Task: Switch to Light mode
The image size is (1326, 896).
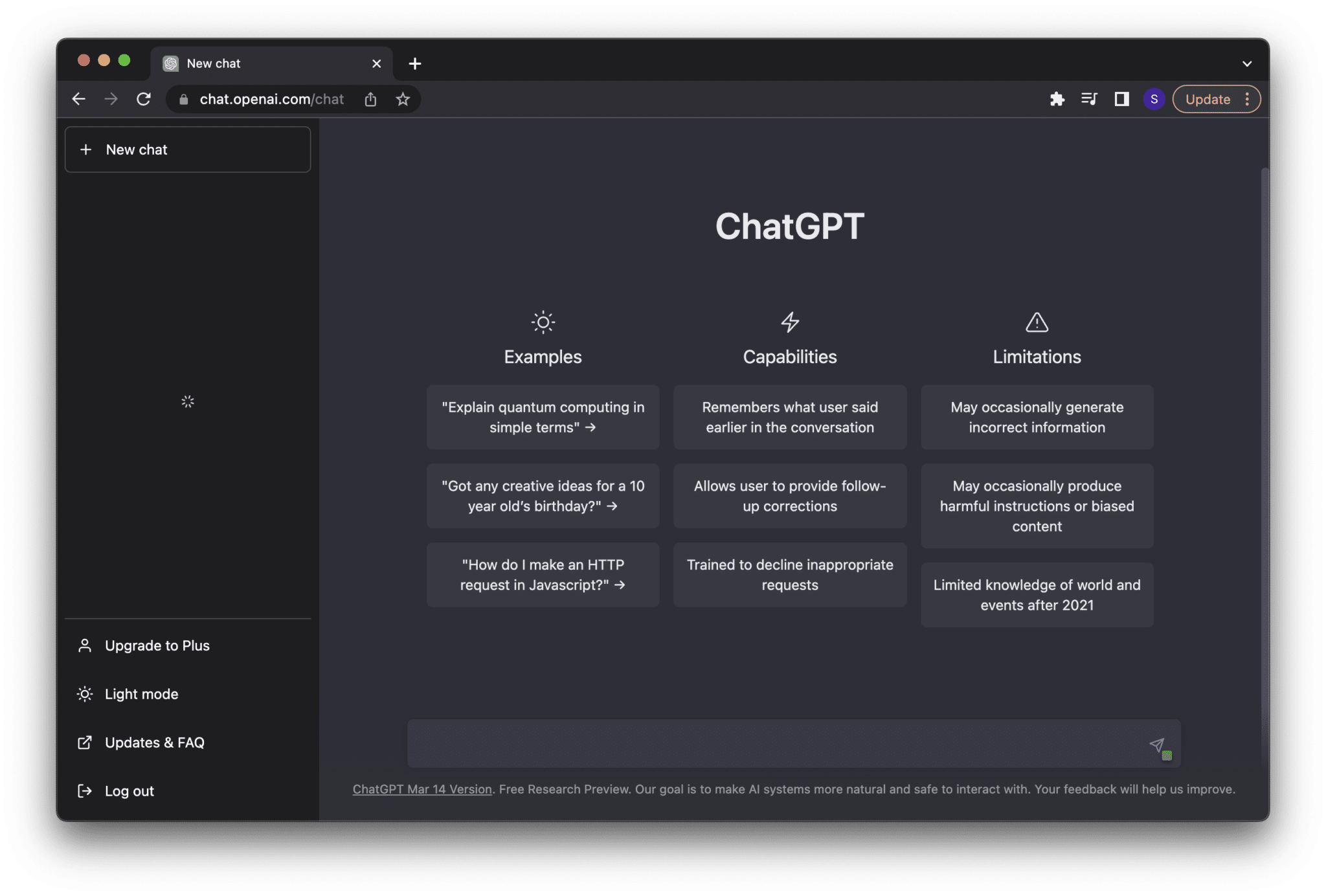Action: (x=188, y=694)
